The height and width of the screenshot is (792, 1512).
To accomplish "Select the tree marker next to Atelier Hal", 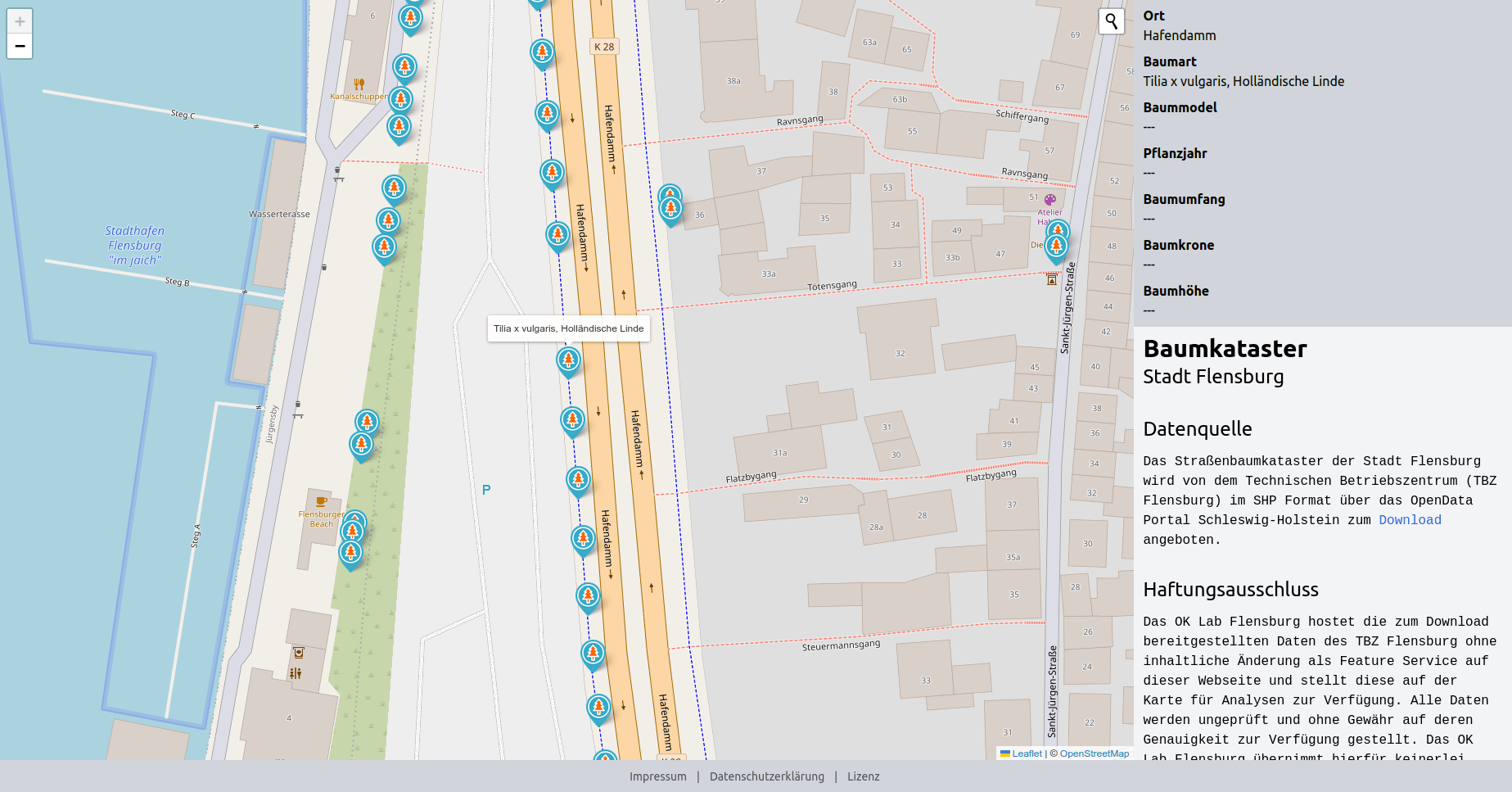I will (x=1057, y=232).
